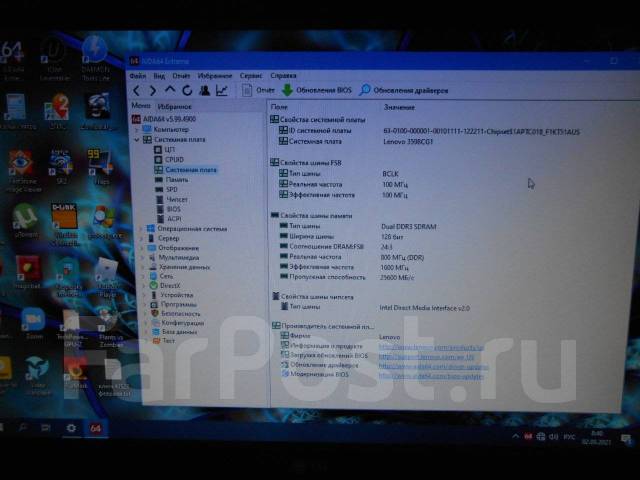The height and width of the screenshot is (480, 640).
Task: Click the Forward navigation arrow in AIDA64
Action: click(x=153, y=91)
